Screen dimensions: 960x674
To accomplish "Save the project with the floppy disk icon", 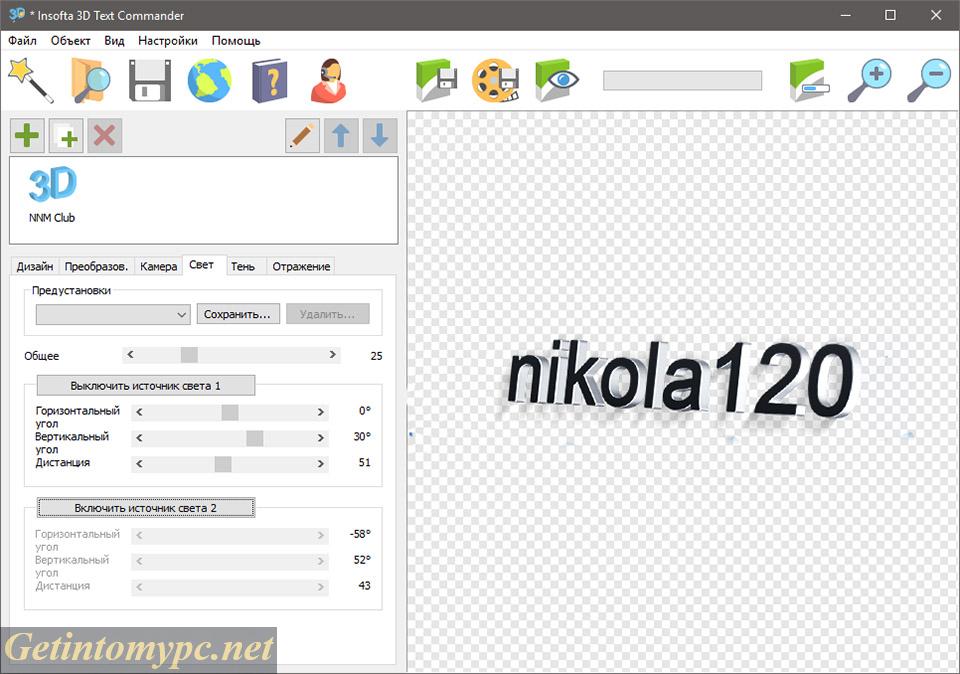I will [x=148, y=78].
